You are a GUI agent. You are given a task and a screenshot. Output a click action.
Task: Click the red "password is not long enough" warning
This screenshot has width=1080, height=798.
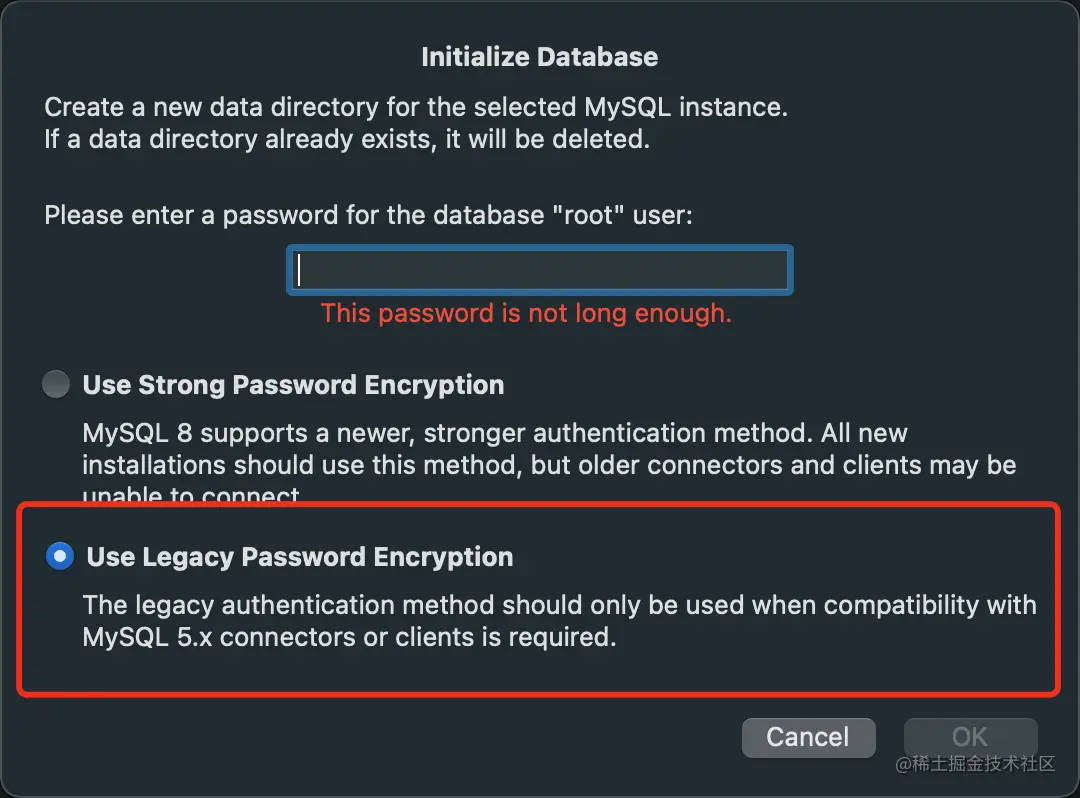(526, 314)
